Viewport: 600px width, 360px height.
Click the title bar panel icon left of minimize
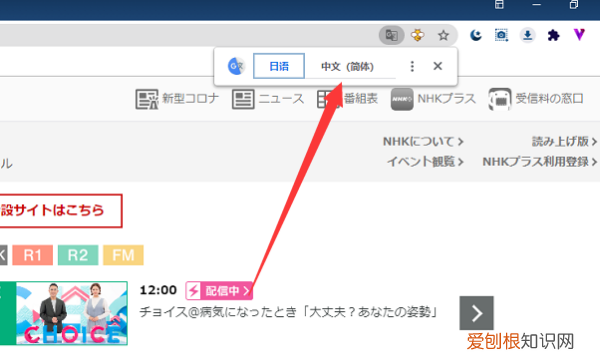click(x=499, y=4)
